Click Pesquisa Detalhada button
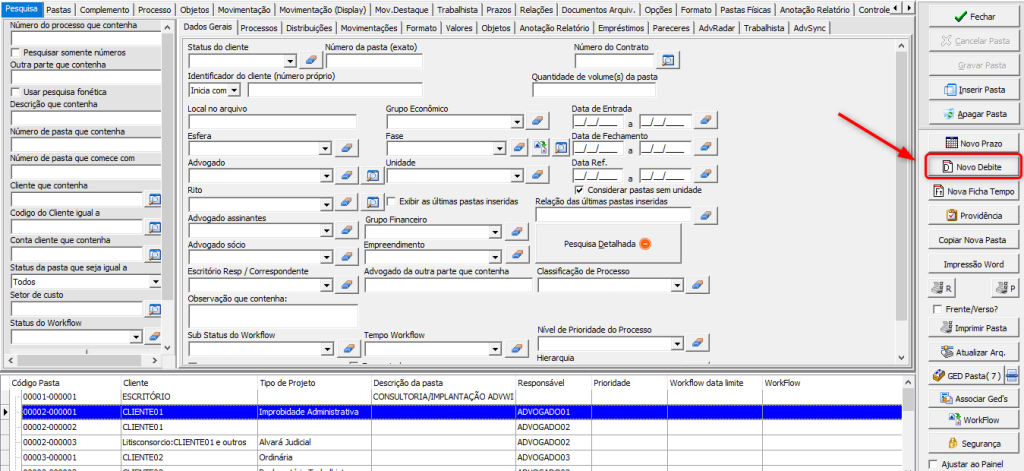The height and width of the screenshot is (471, 1024). 608,244
